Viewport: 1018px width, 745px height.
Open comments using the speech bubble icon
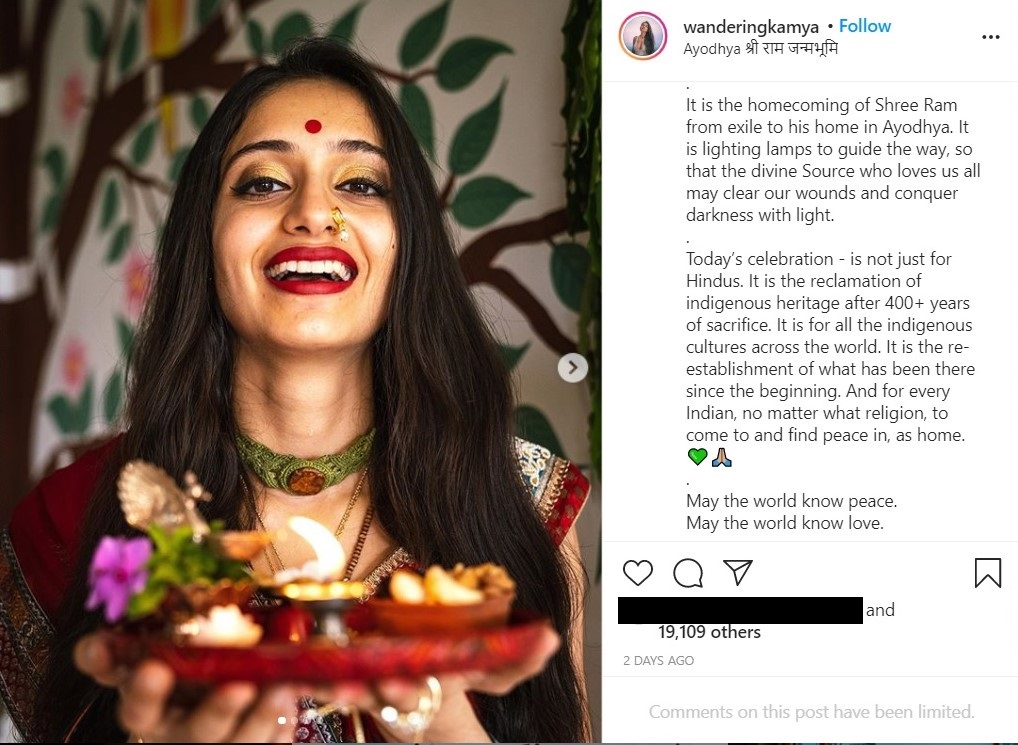tap(688, 572)
